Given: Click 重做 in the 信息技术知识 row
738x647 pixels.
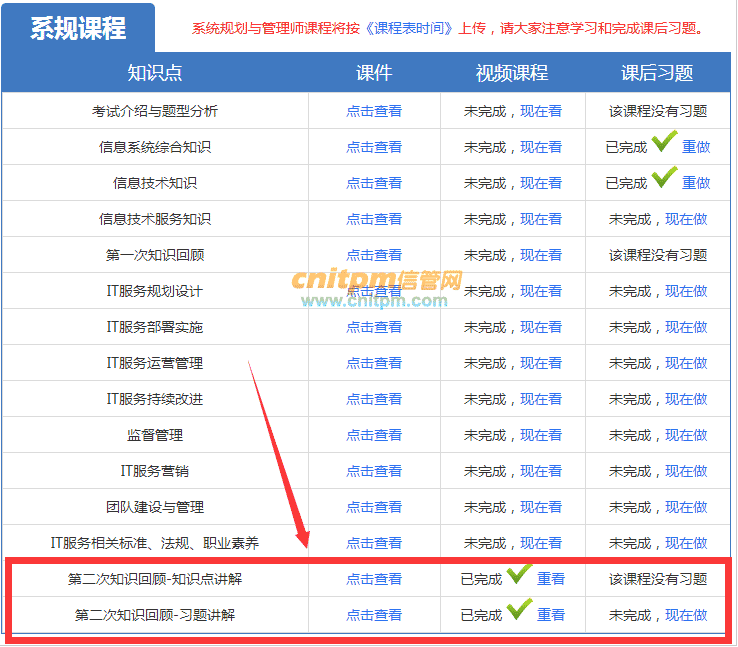Looking at the screenshot, I should click(696, 183).
